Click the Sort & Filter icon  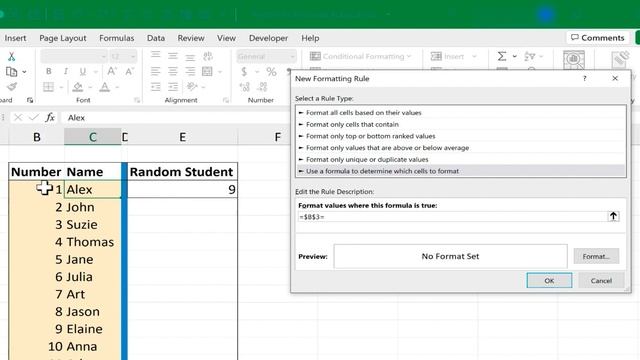coord(529,56)
